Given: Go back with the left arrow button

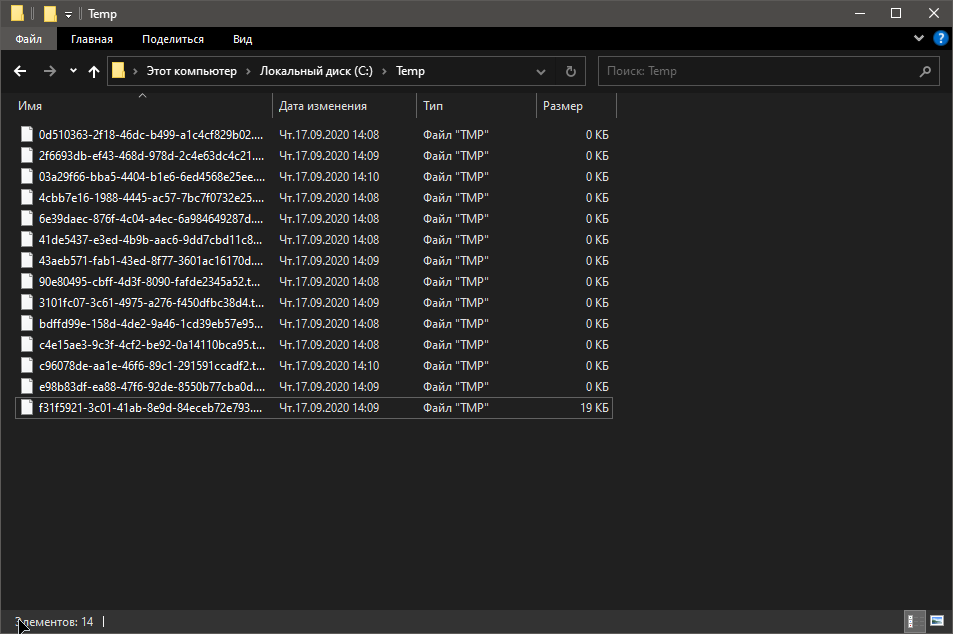Looking at the screenshot, I should tap(20, 71).
